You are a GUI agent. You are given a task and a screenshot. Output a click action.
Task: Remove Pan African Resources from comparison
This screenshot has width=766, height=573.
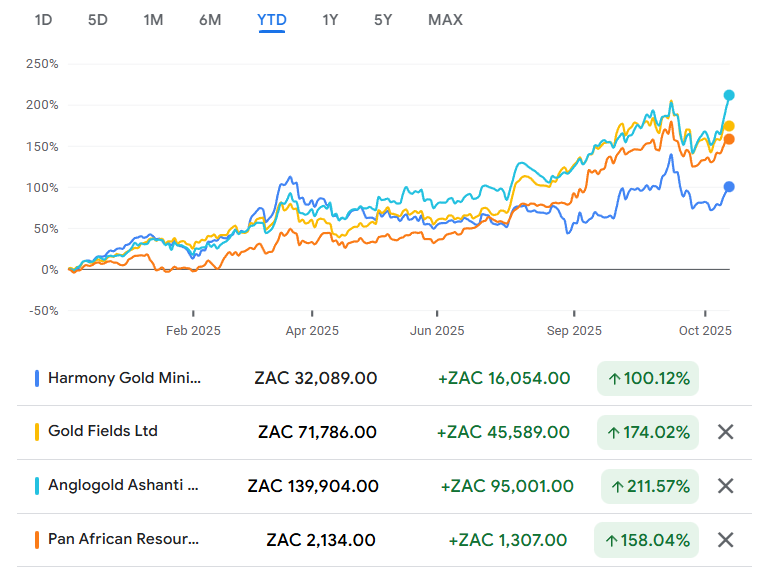[x=726, y=540]
